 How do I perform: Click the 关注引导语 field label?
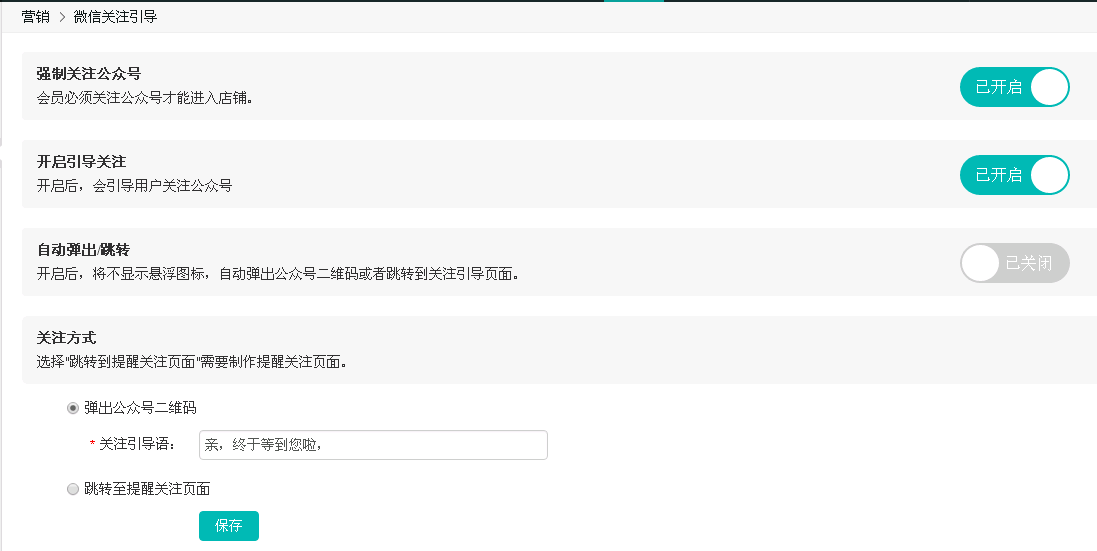tap(137, 445)
